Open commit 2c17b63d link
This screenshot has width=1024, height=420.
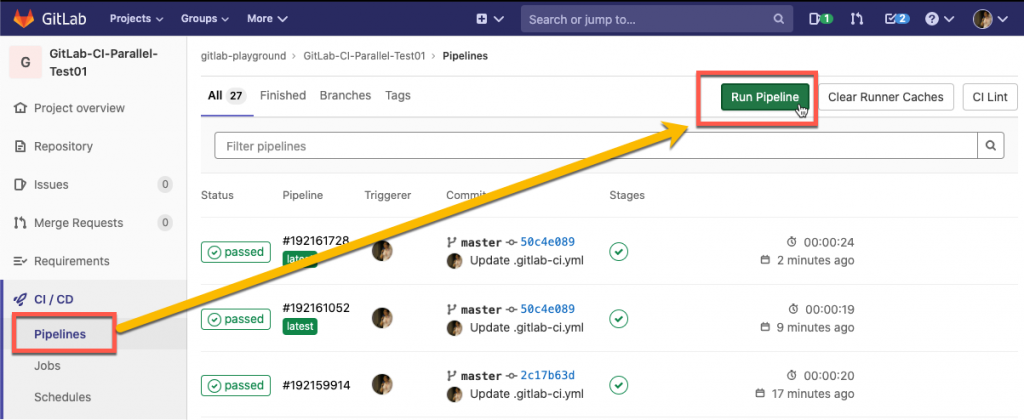(547, 376)
